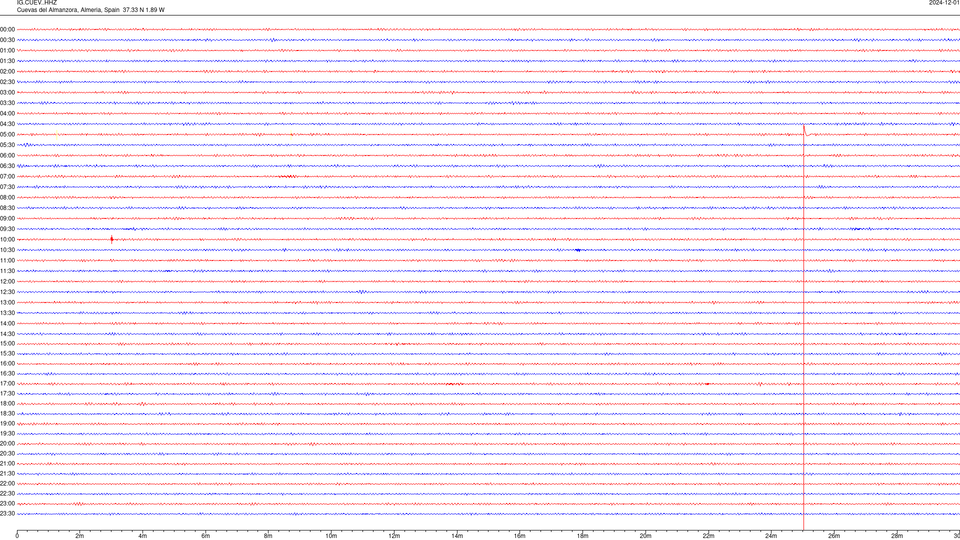The image size is (960, 540).
Task: Click the 21:00 time label
Action: [7, 463]
